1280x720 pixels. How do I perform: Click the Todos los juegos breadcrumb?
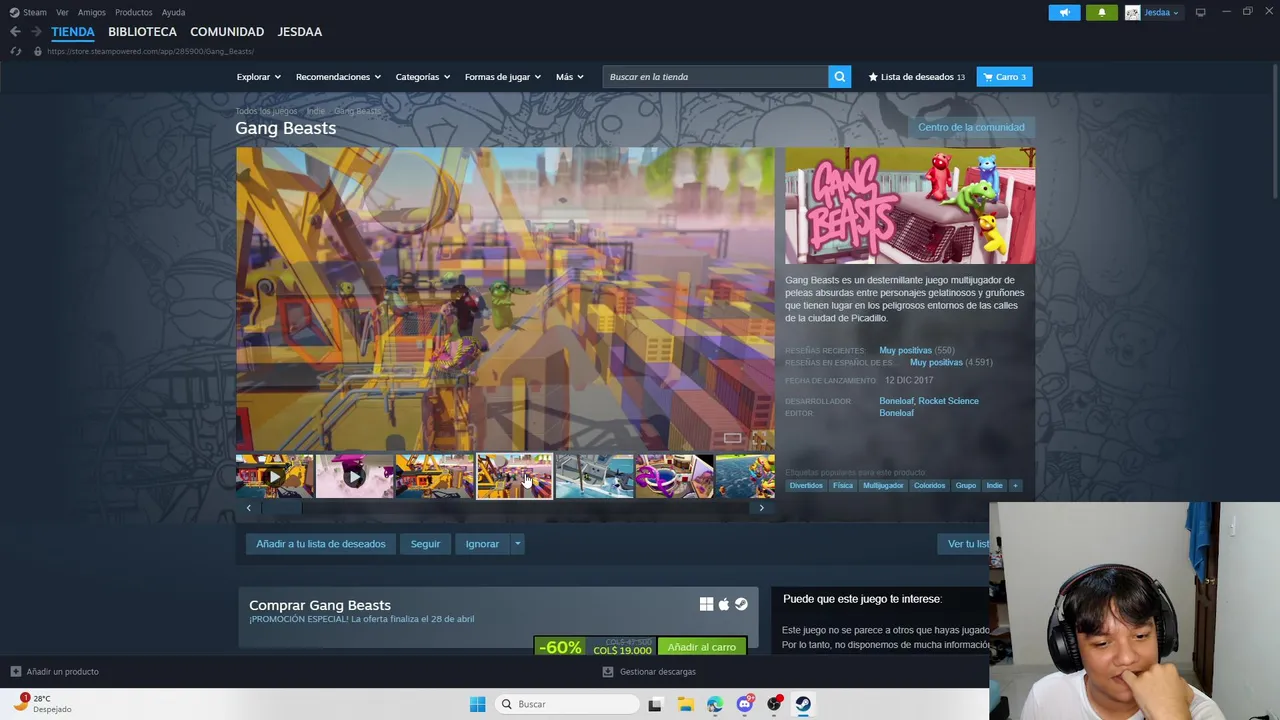tap(266, 111)
